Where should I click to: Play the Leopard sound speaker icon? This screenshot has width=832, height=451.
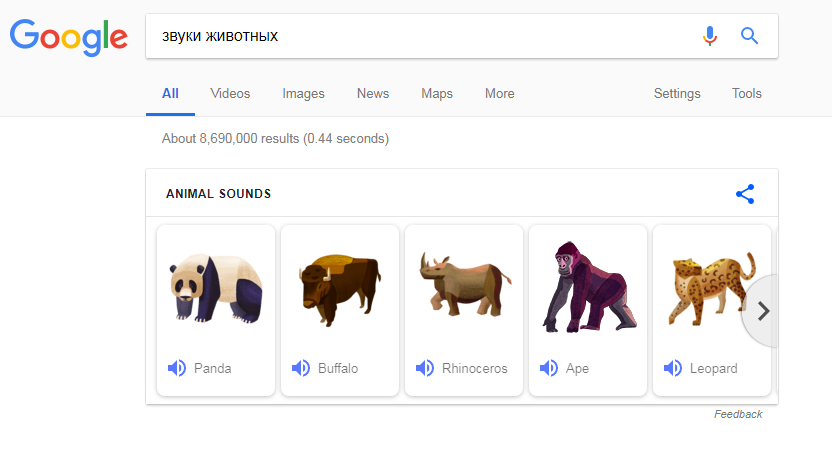click(673, 368)
